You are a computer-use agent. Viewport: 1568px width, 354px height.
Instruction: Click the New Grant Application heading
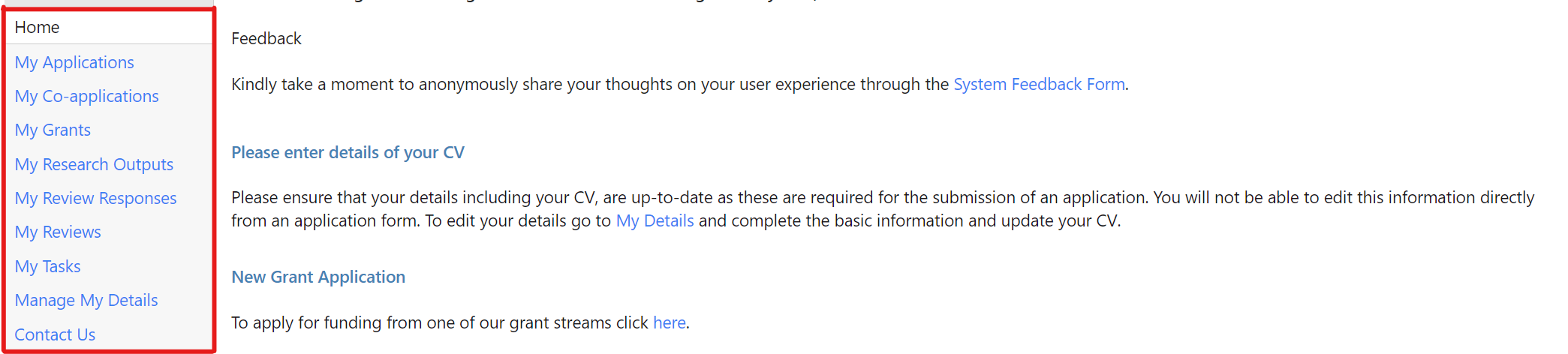pyautogui.click(x=318, y=277)
